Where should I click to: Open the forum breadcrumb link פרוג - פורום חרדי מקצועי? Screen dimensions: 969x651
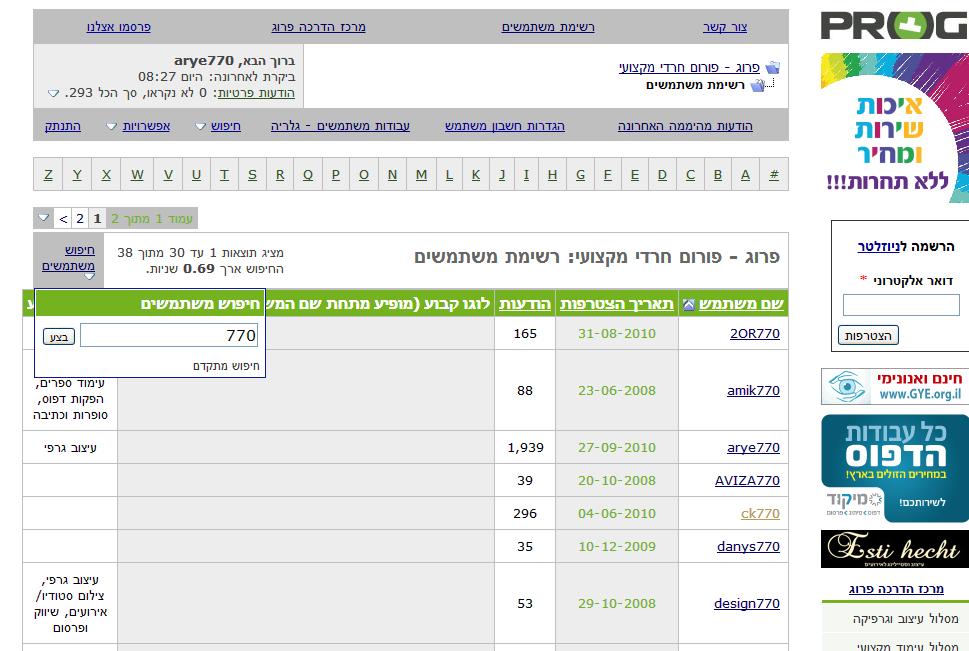click(689, 67)
